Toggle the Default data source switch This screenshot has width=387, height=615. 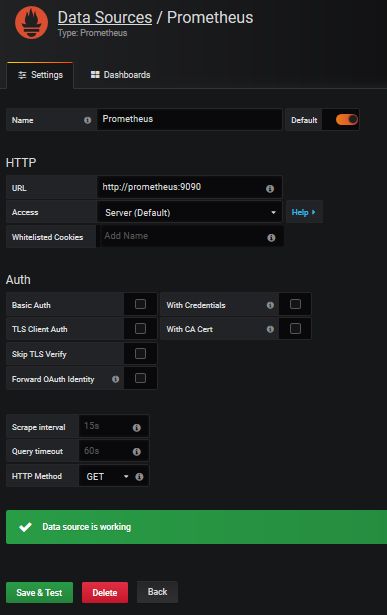347,120
